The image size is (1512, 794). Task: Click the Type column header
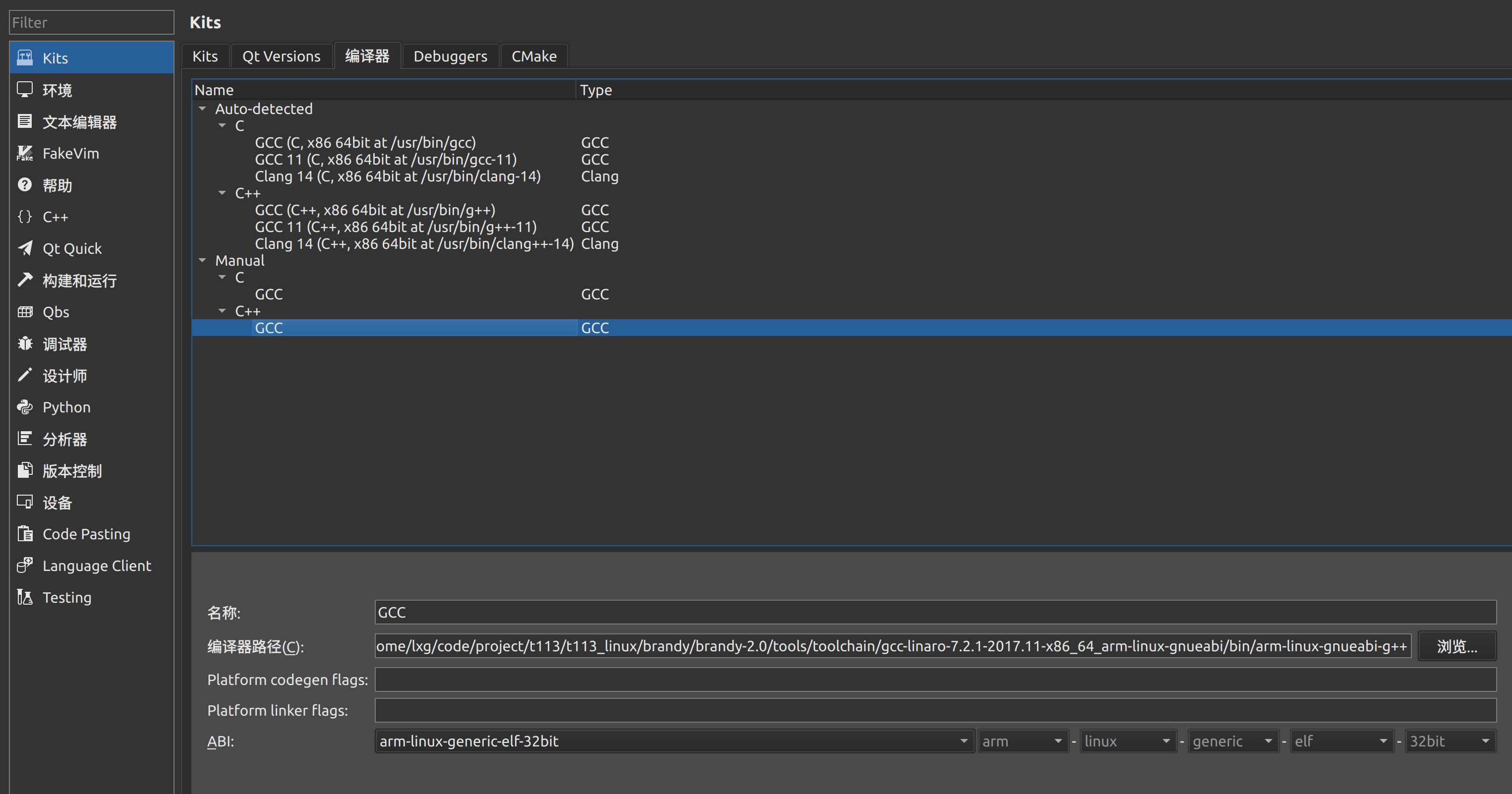[x=1044, y=90]
